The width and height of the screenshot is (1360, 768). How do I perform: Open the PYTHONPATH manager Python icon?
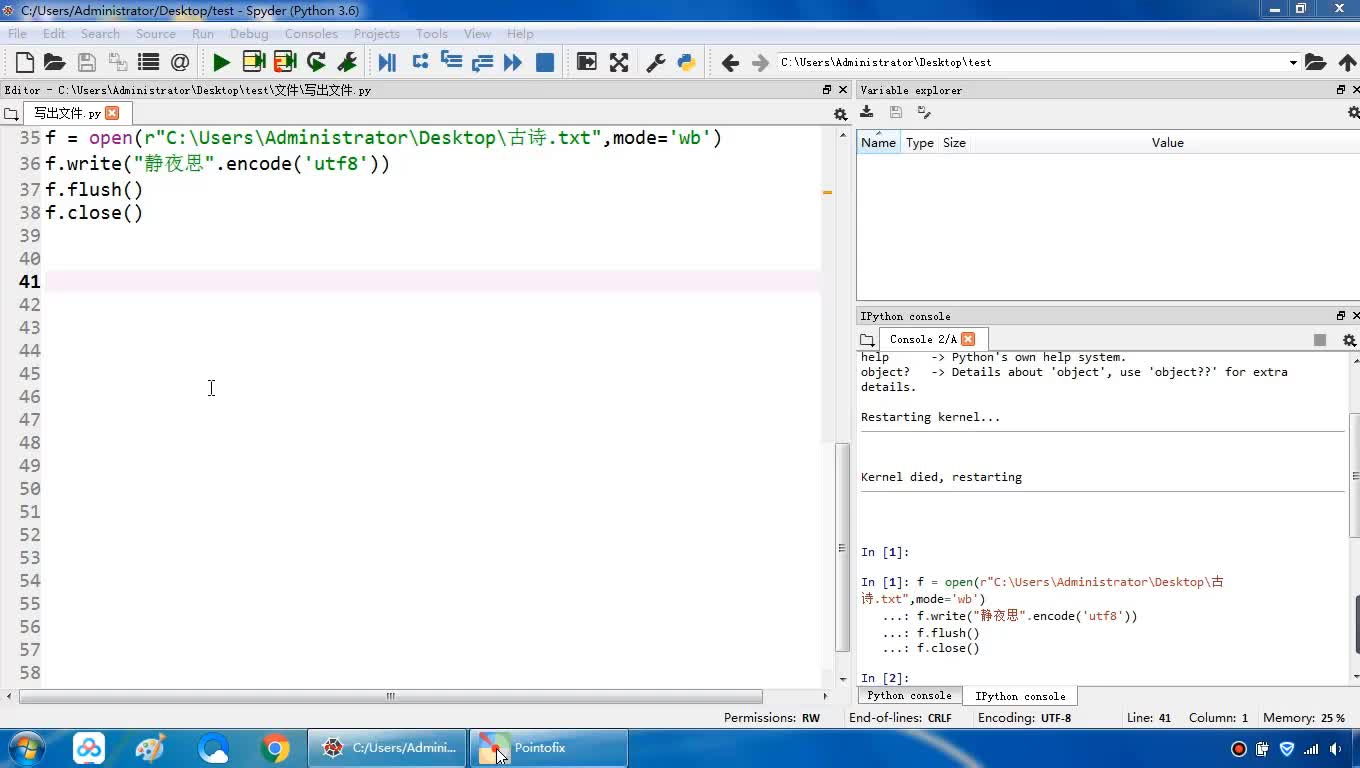click(x=686, y=62)
